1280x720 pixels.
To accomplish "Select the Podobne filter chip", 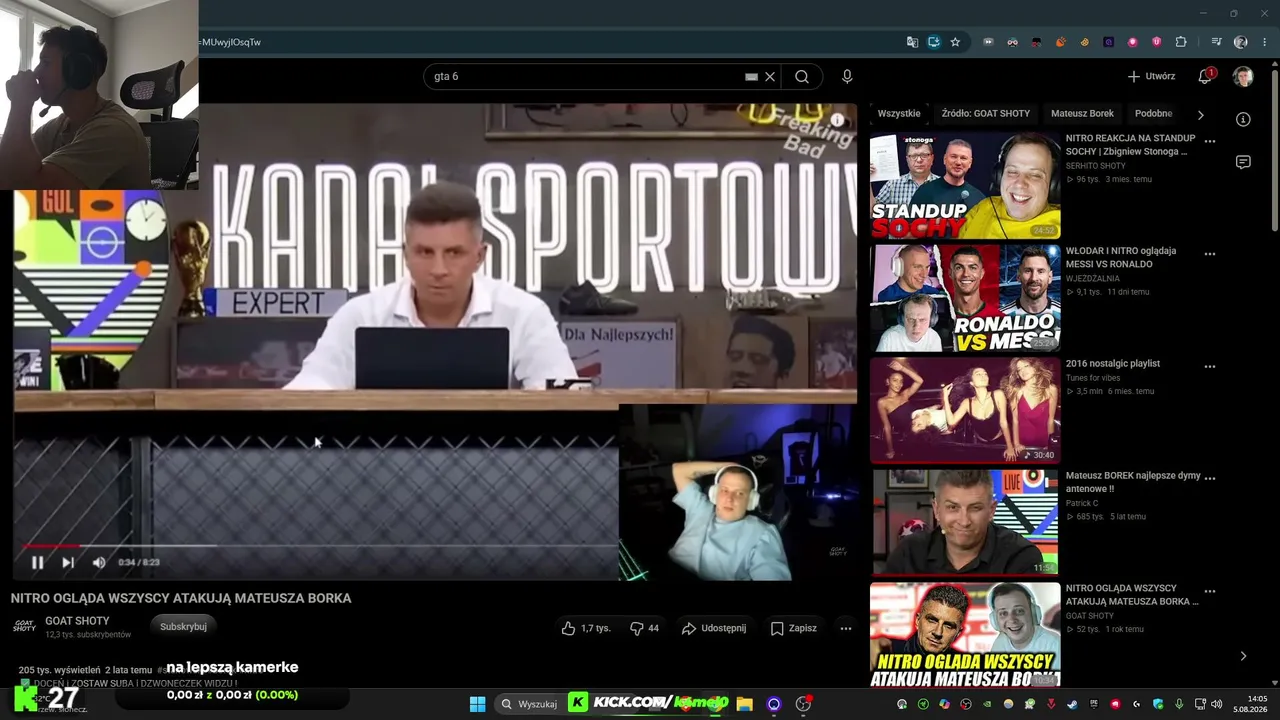I will coord(1154,113).
